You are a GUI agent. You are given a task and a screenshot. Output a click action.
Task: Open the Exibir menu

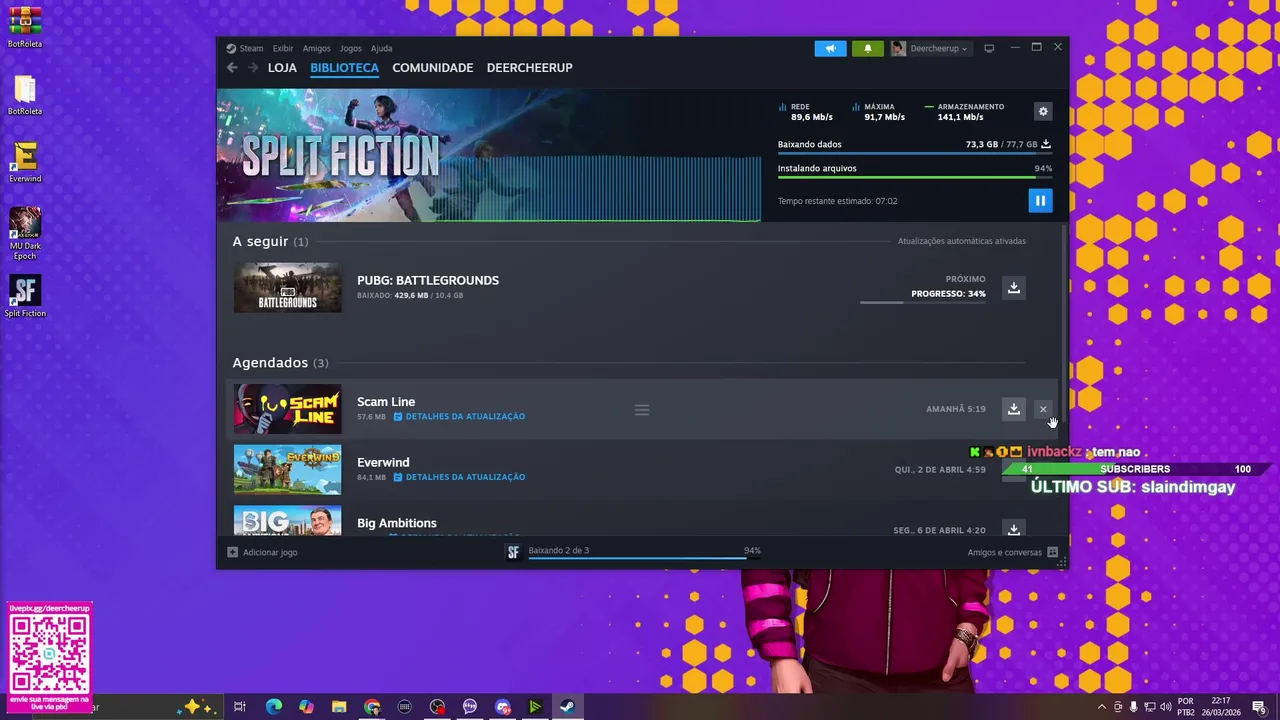(x=283, y=48)
